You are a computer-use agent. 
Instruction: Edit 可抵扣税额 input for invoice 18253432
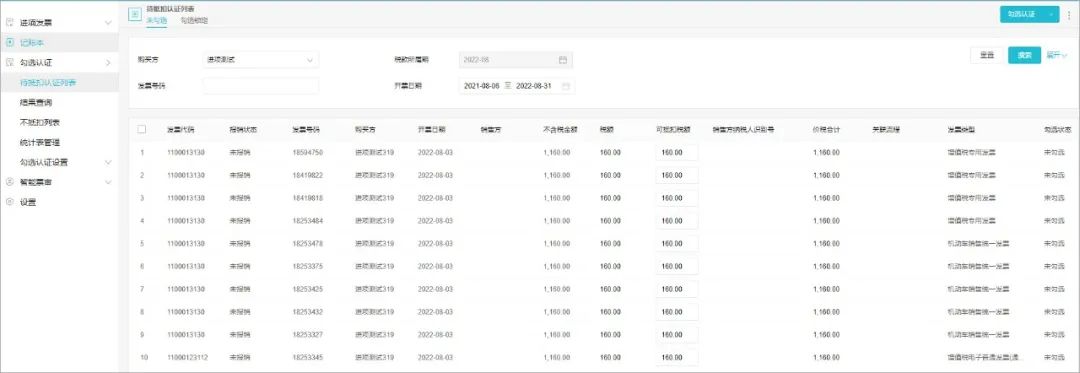(x=677, y=312)
